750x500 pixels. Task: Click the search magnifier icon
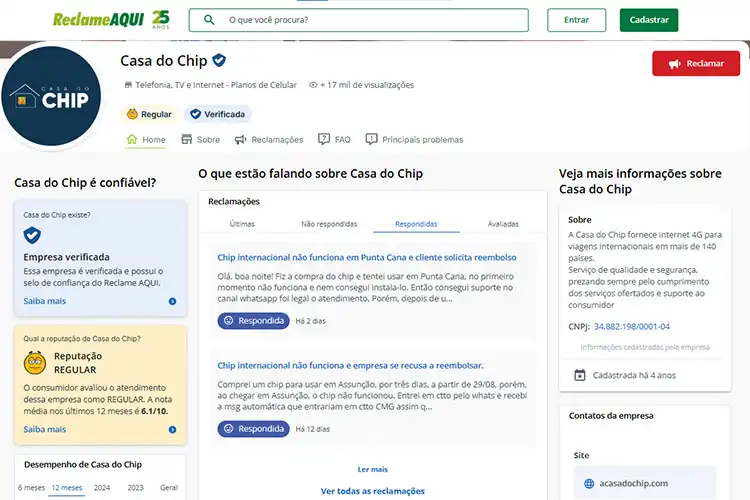tap(209, 20)
